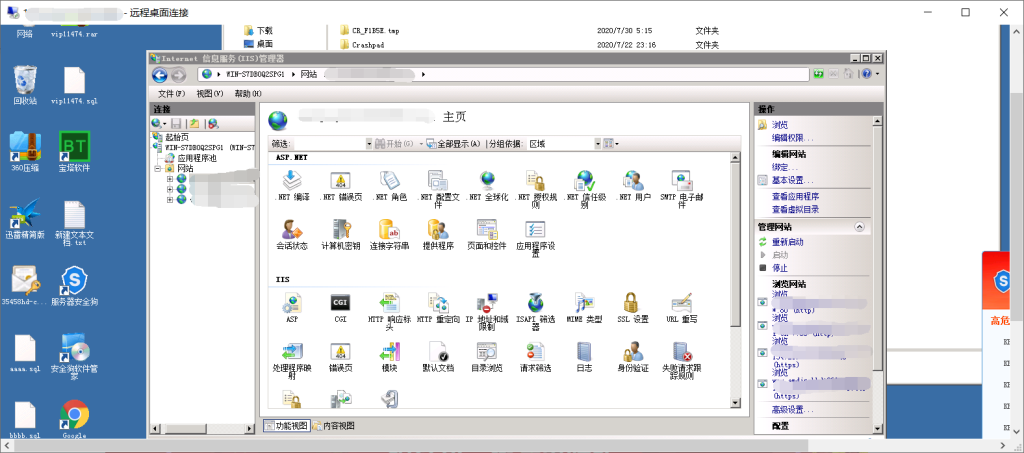Image resolution: width=1024 pixels, height=453 pixels.
Task: Click 重新启动 to restart the website
Action: coord(788,242)
